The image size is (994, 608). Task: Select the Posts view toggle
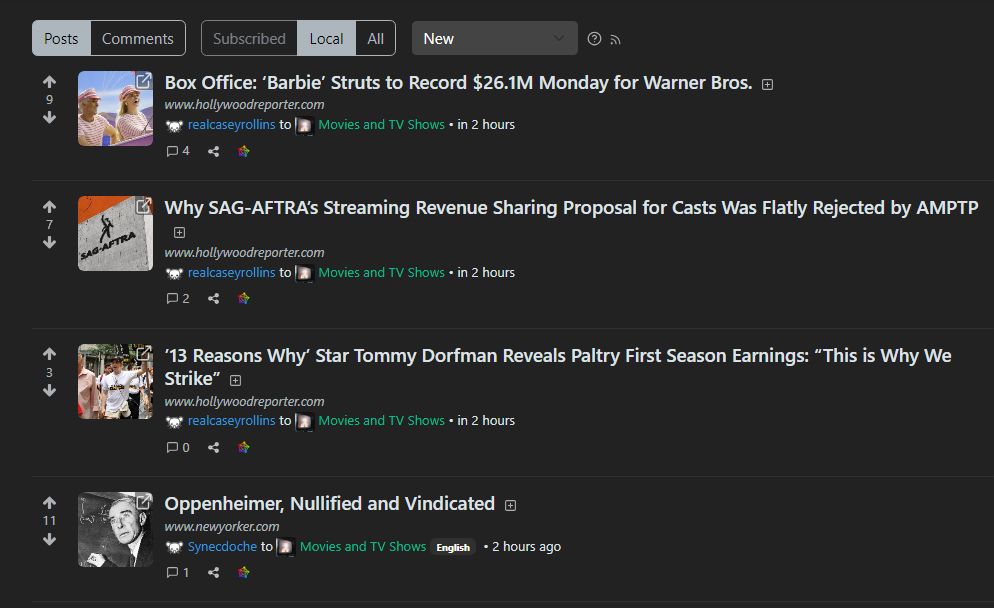(x=61, y=38)
